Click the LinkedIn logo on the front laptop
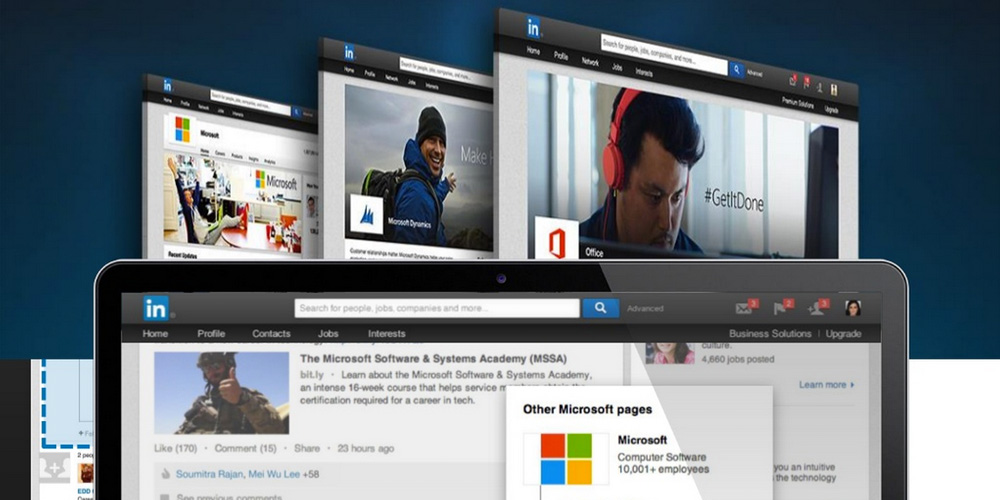This screenshot has width=1000, height=500. (x=155, y=307)
